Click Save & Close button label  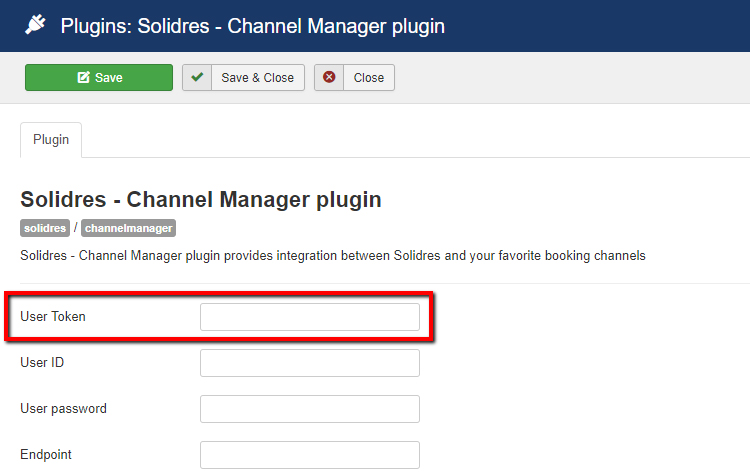tap(257, 77)
